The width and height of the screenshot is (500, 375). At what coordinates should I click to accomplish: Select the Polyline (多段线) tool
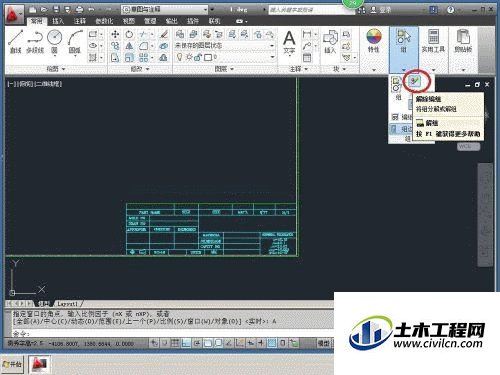35,42
